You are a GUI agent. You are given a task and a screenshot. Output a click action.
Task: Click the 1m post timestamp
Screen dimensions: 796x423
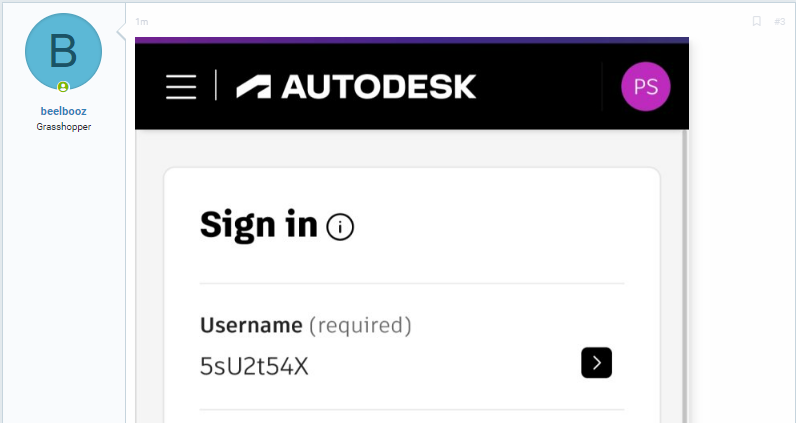142,21
